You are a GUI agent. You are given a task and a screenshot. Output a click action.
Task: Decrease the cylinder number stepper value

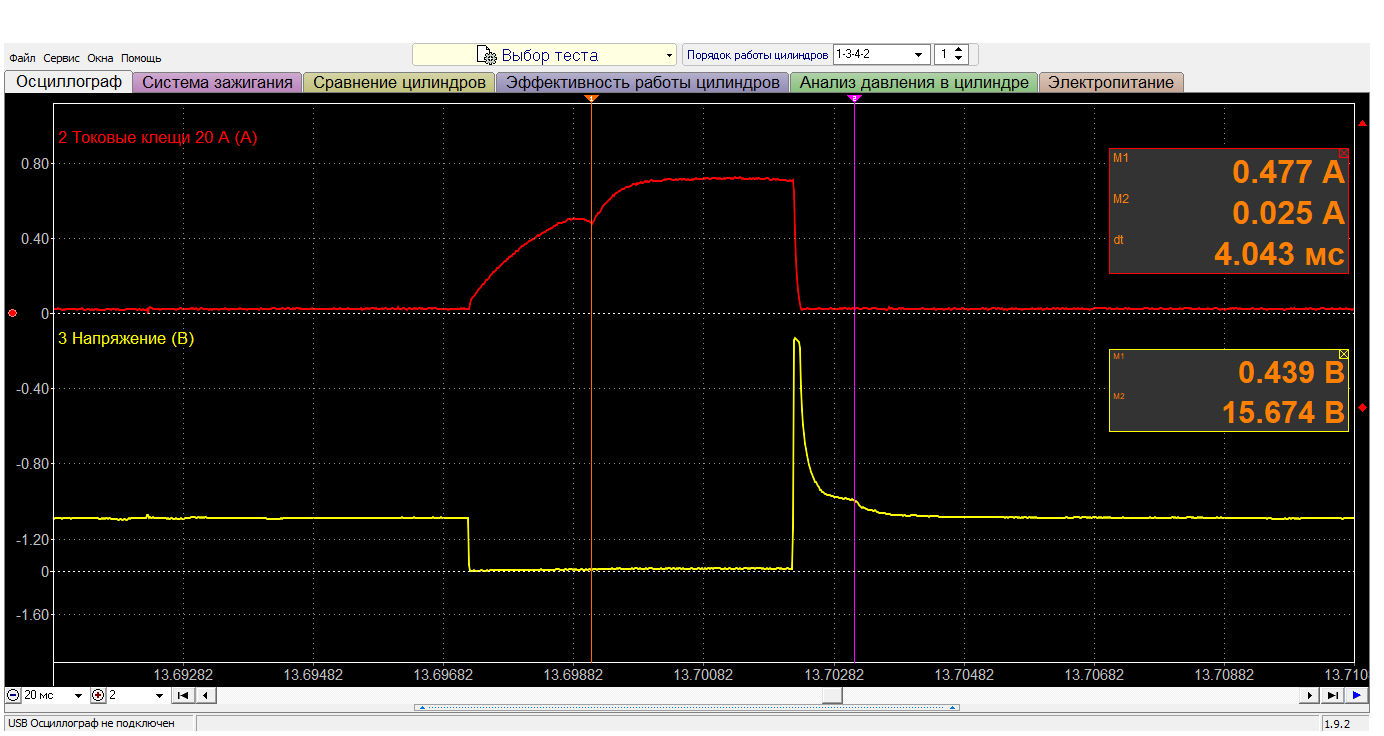tap(960, 59)
